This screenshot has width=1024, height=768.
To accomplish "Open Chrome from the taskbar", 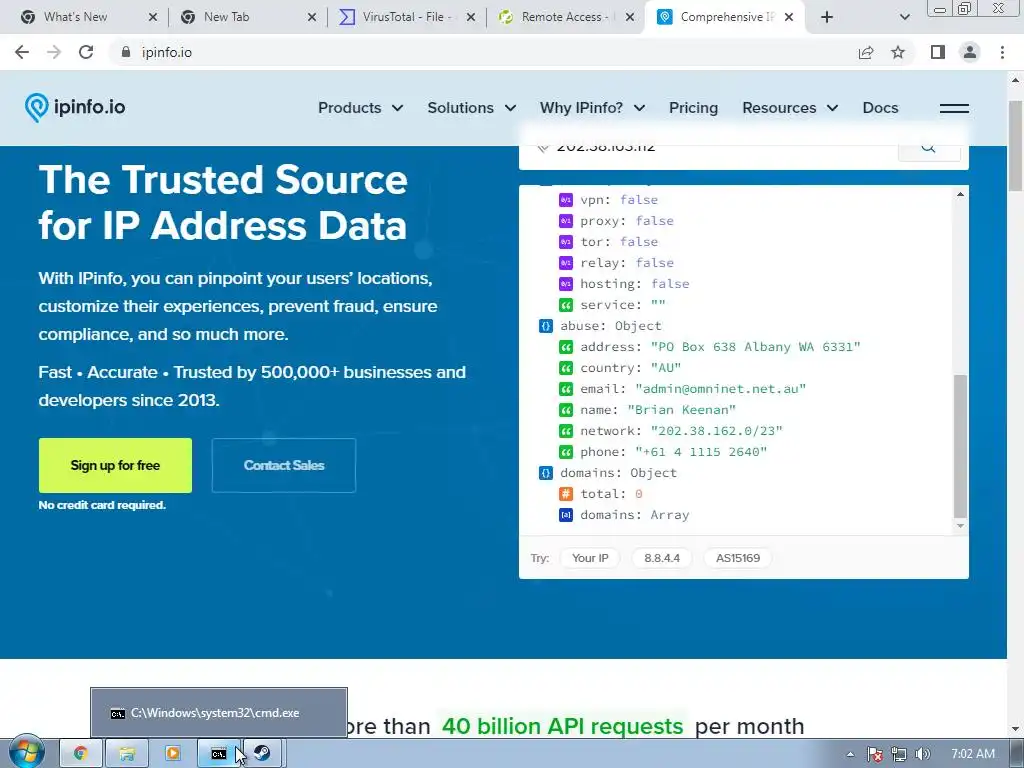I will point(80,753).
